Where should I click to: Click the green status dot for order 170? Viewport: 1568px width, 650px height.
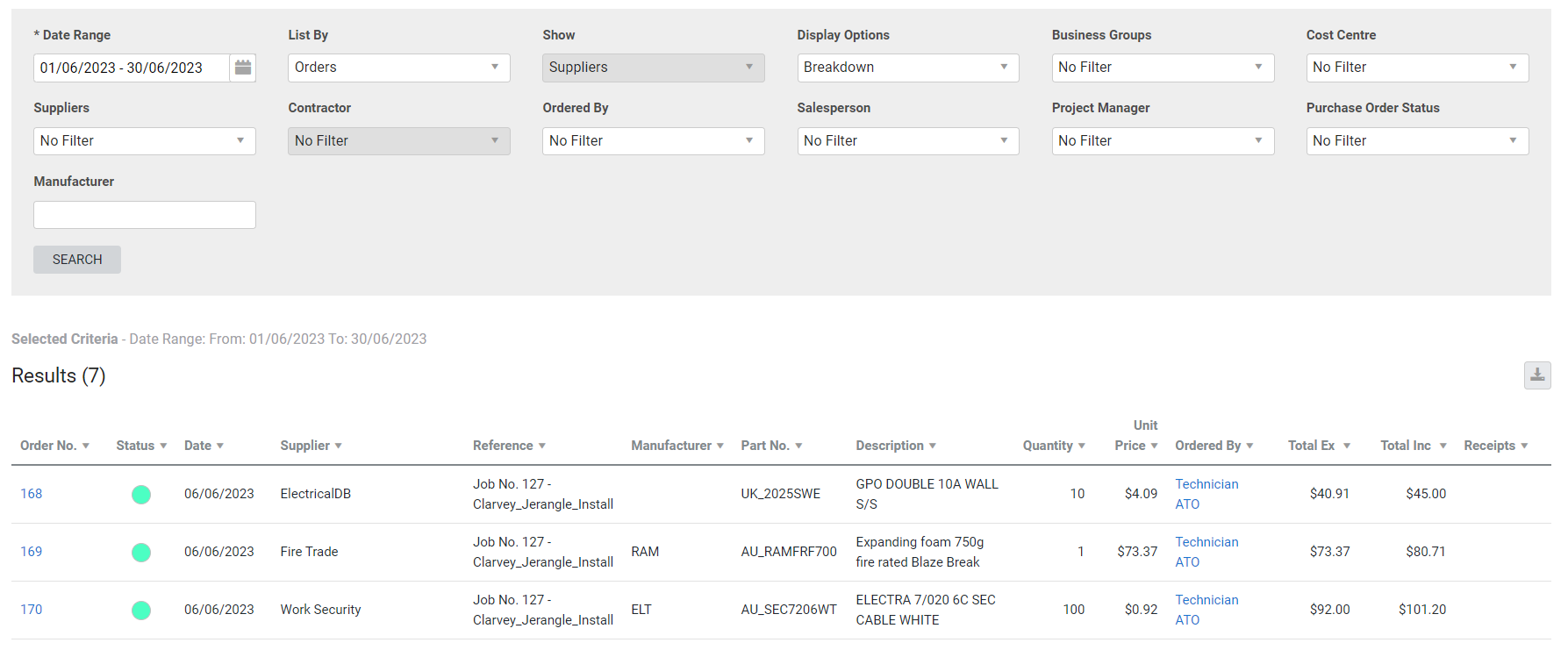(141, 610)
